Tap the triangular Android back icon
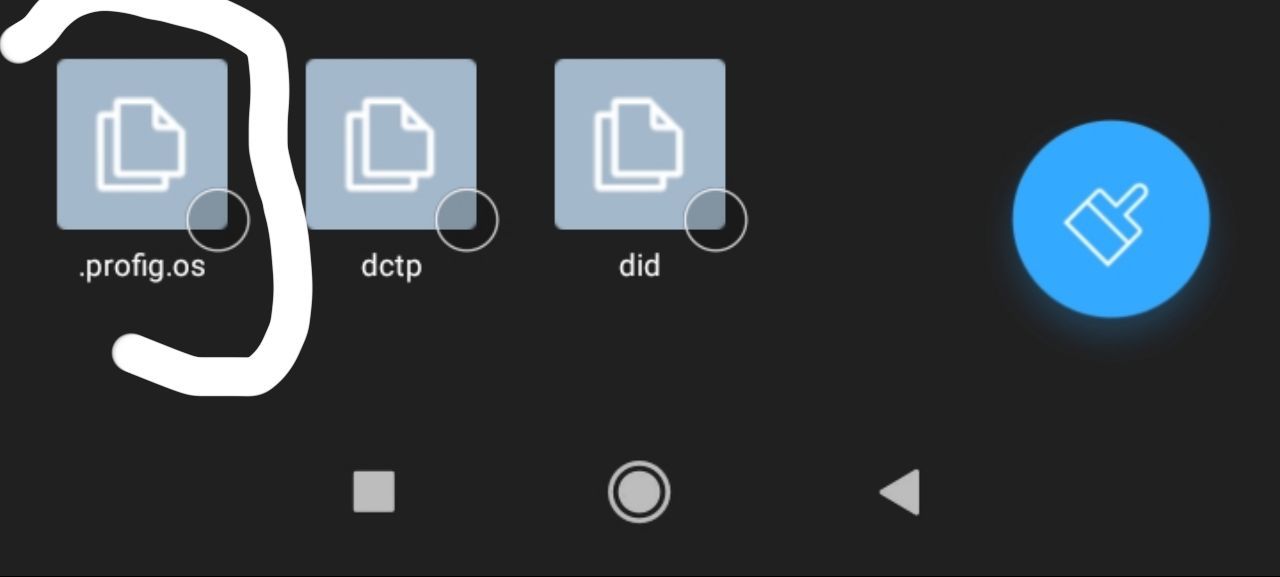The width and height of the screenshot is (1280, 577). click(899, 492)
